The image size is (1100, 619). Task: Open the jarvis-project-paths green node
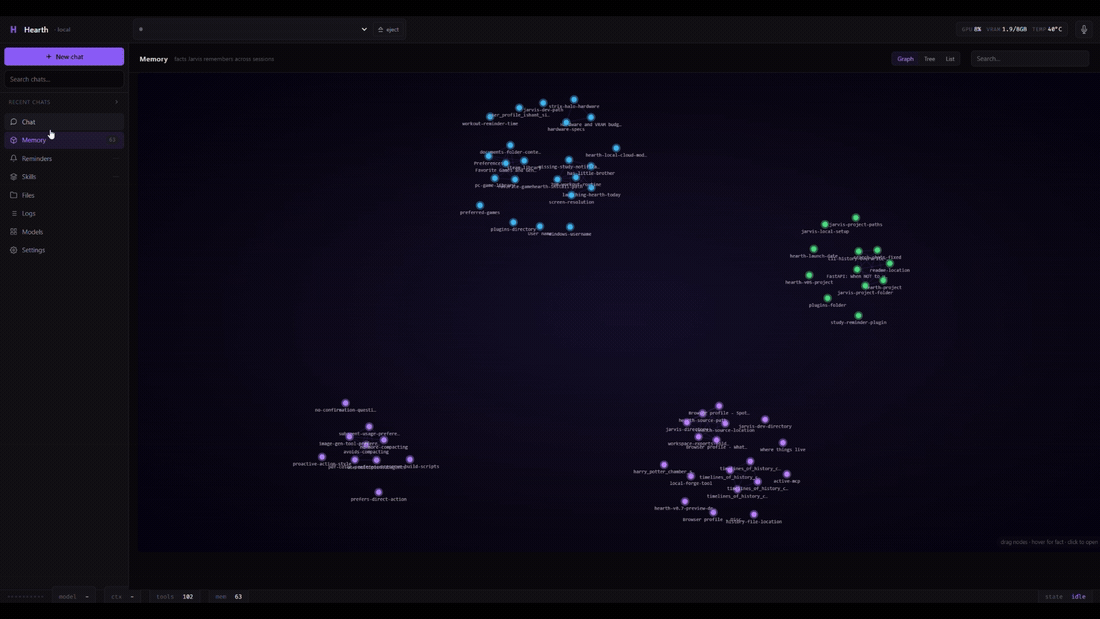coord(856,218)
